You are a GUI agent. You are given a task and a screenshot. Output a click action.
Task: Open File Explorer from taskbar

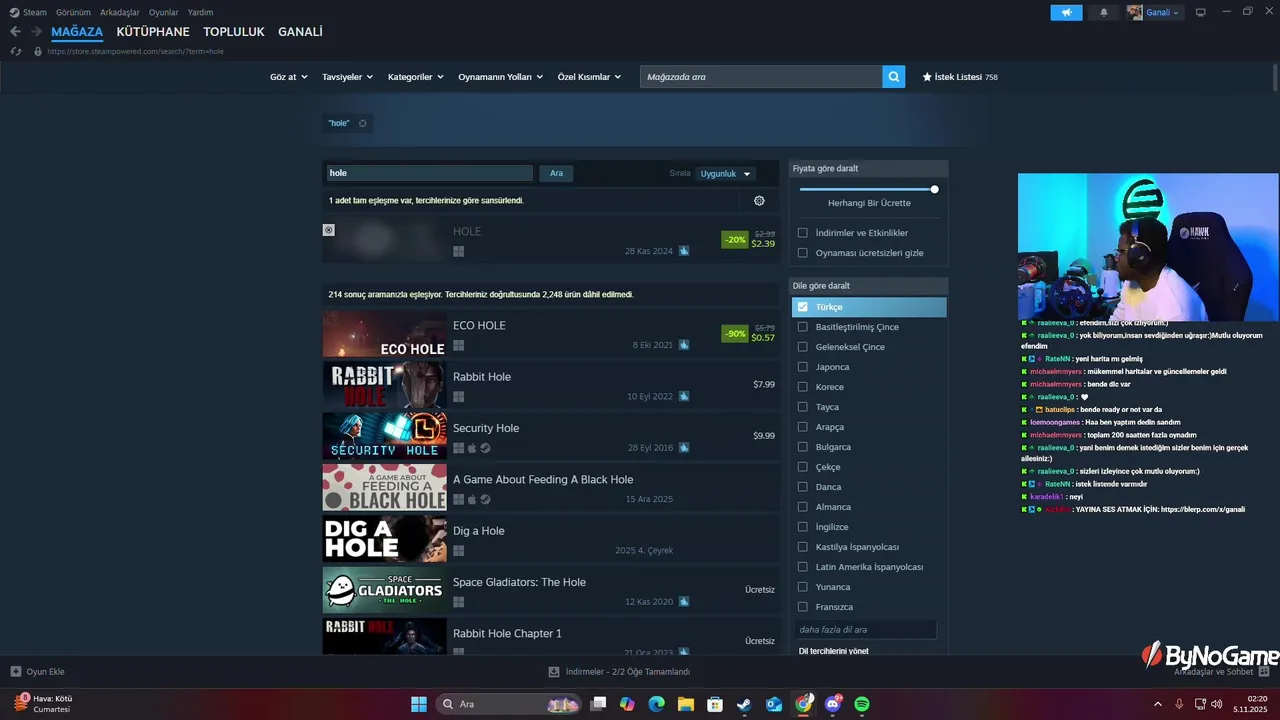[686, 704]
